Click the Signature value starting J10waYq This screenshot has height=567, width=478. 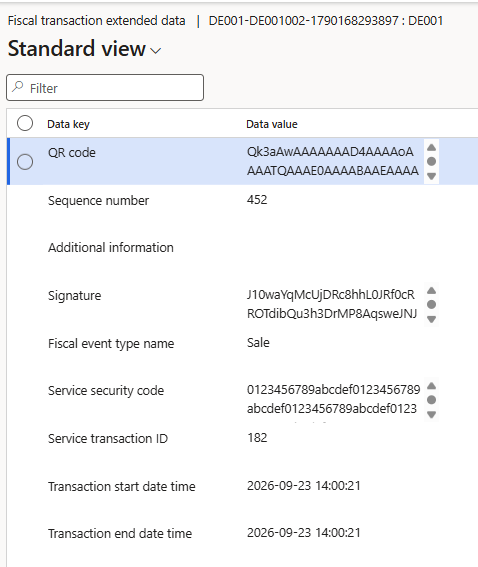pyautogui.click(x=332, y=304)
